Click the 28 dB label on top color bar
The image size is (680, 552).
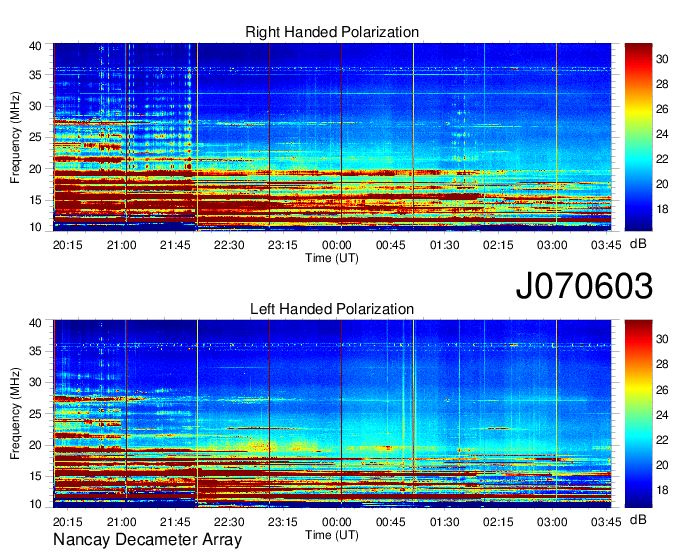tap(662, 84)
